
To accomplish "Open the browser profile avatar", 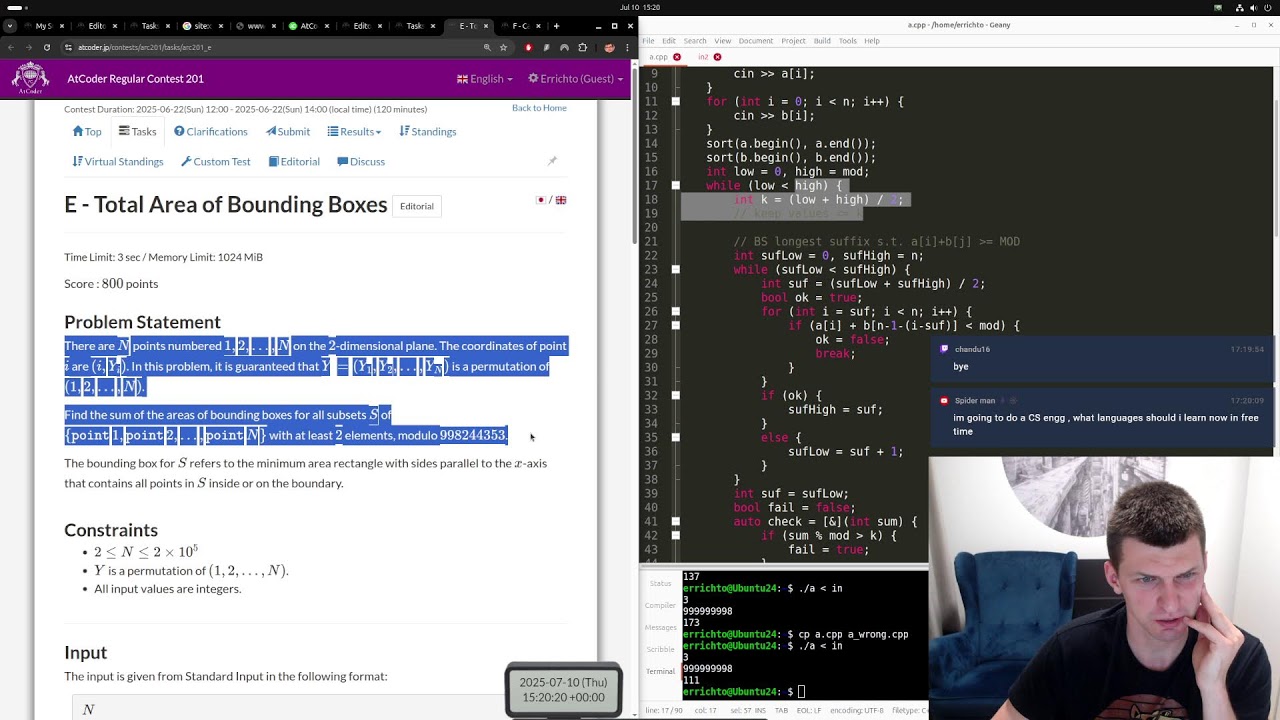I will [x=609, y=47].
